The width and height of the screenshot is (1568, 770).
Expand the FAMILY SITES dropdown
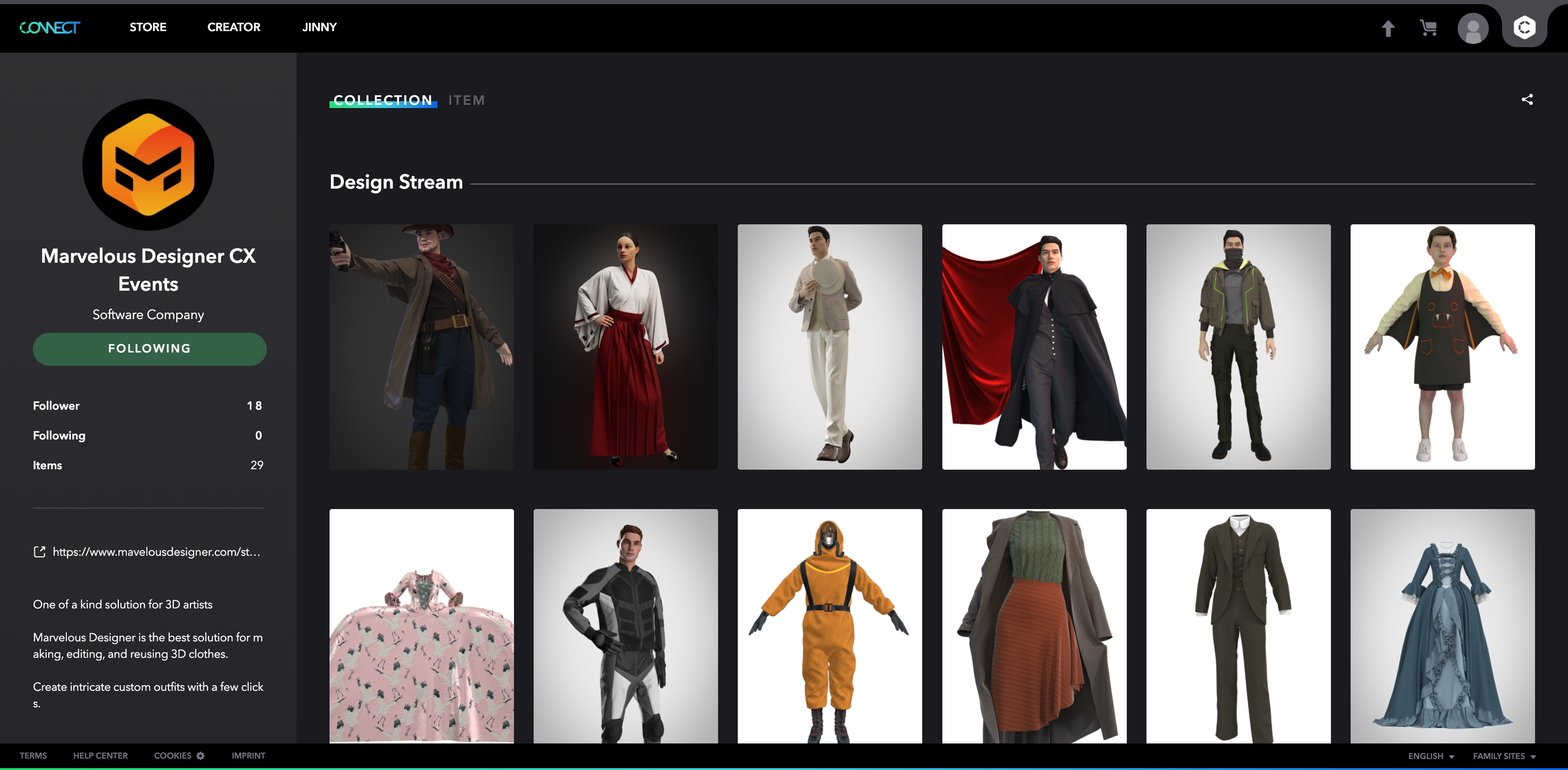pyautogui.click(x=1503, y=755)
